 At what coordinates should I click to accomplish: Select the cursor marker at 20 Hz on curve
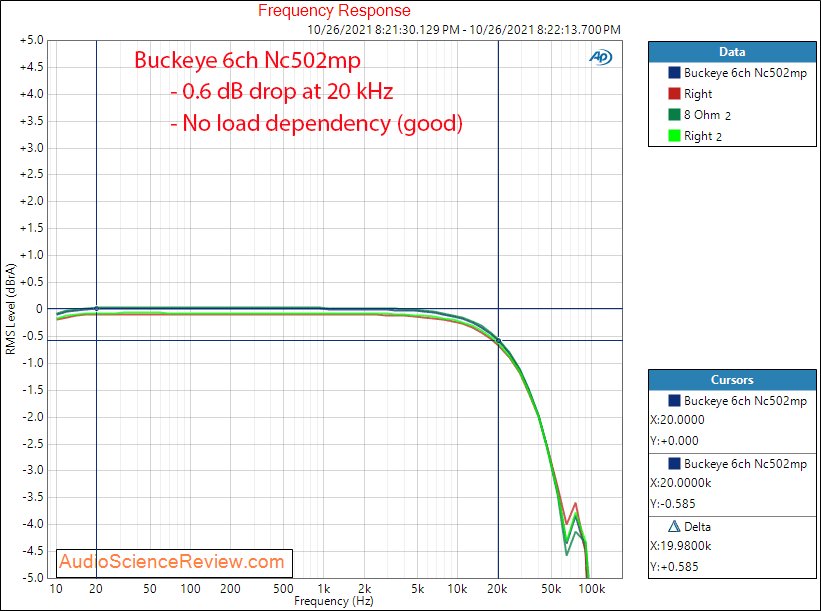click(96, 308)
